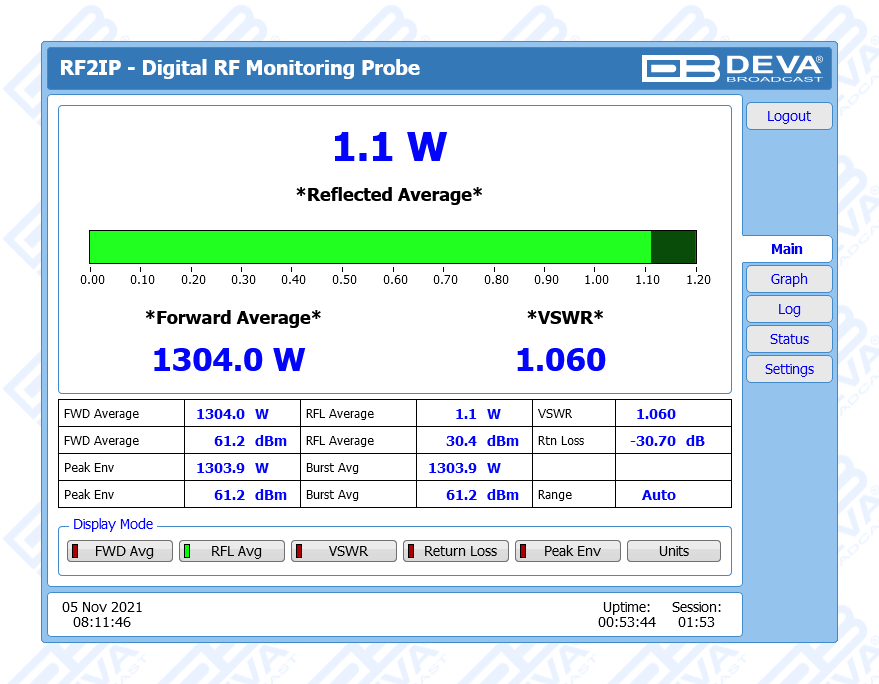Viewport: 879px width, 684px height.
Task: Enable the FWD Avg display mode
Action: 113,551
